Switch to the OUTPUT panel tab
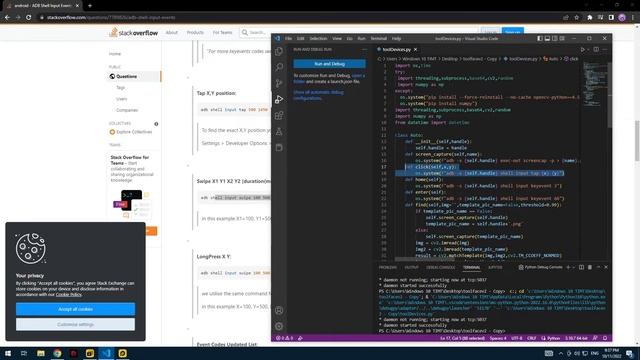This screenshot has width=640, height=360. point(411,267)
